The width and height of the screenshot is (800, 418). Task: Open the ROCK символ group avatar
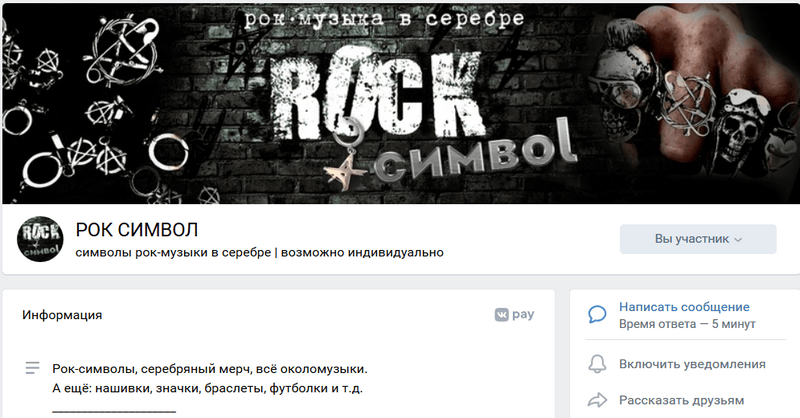click(40, 239)
